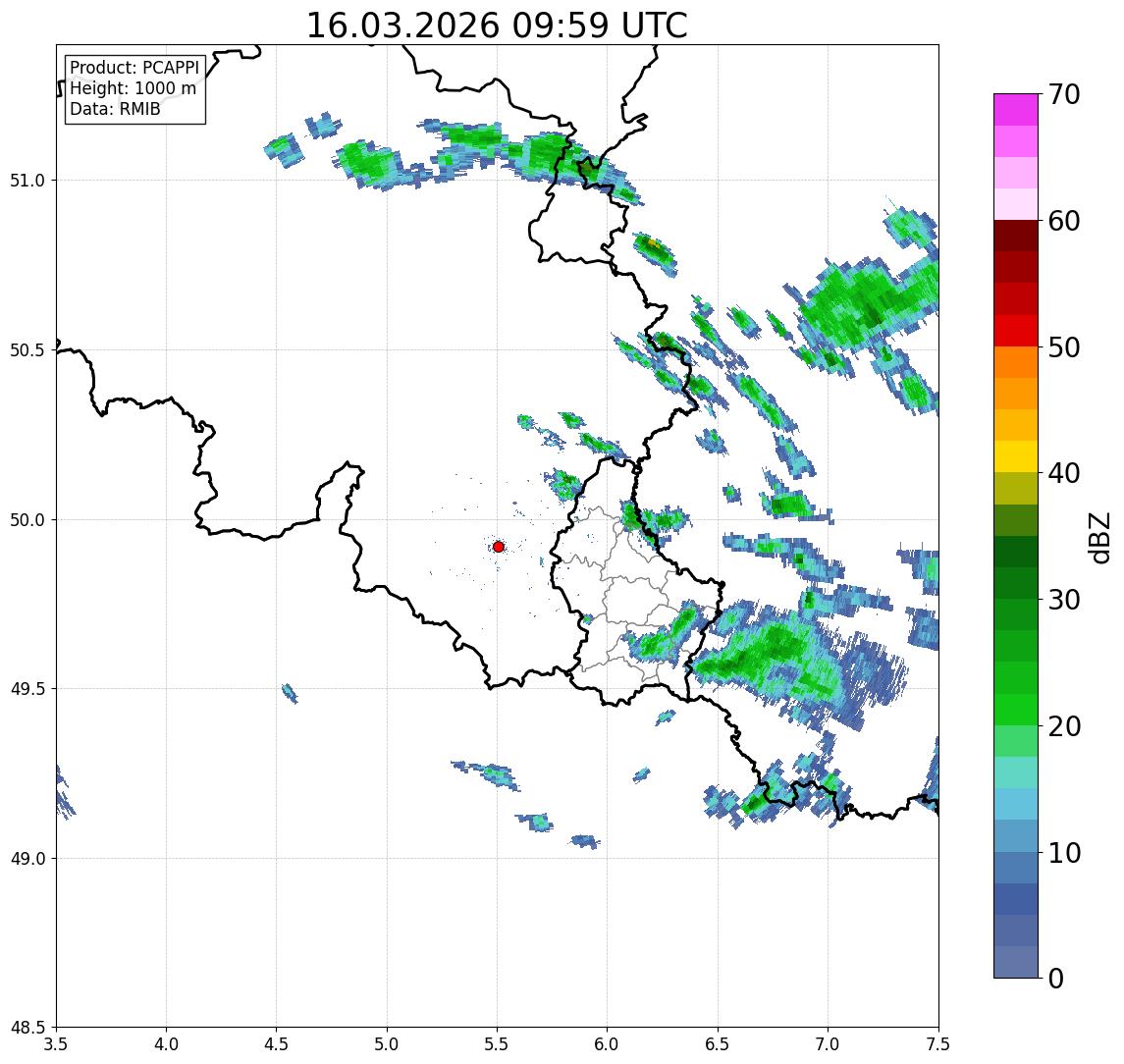
Task: Pick the magenta swatch at colorbar top
Action: pos(1016,110)
